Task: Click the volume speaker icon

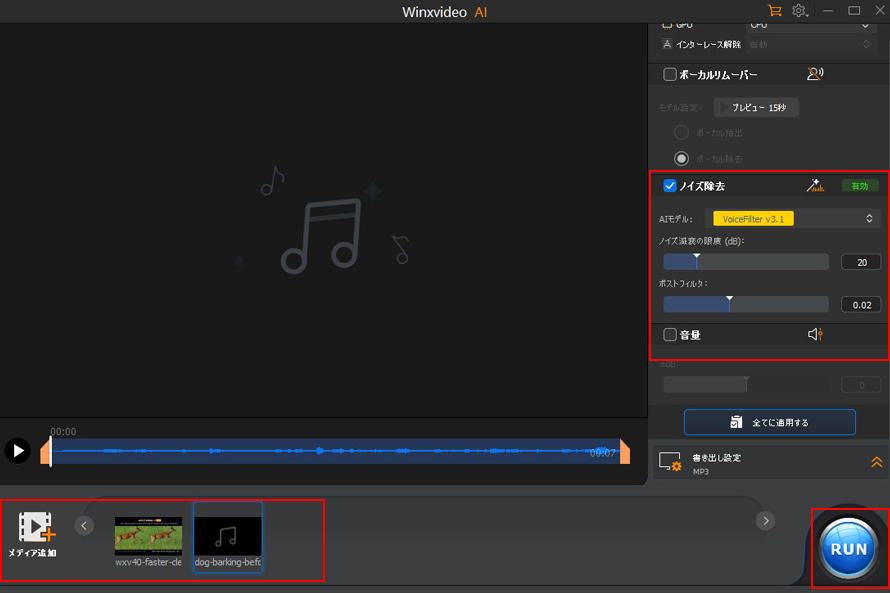Action: tap(815, 334)
